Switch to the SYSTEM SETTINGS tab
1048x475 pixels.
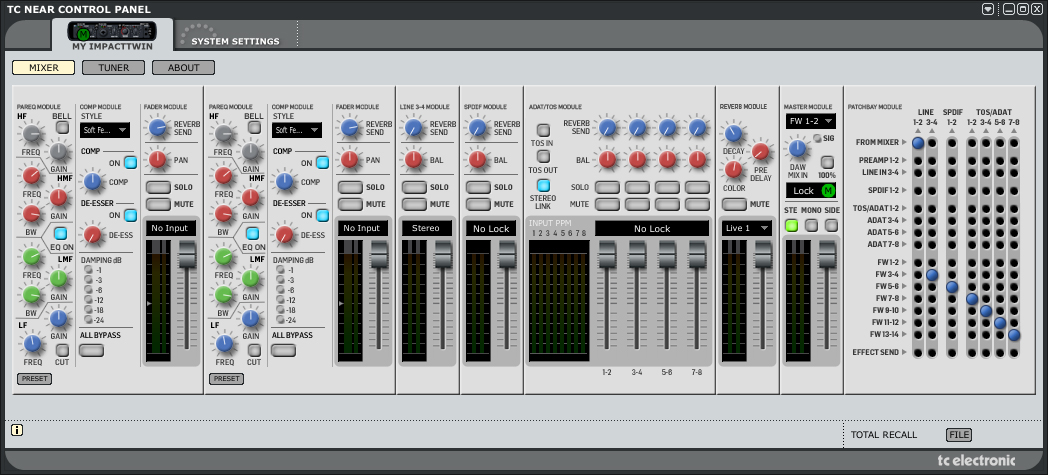pos(235,41)
